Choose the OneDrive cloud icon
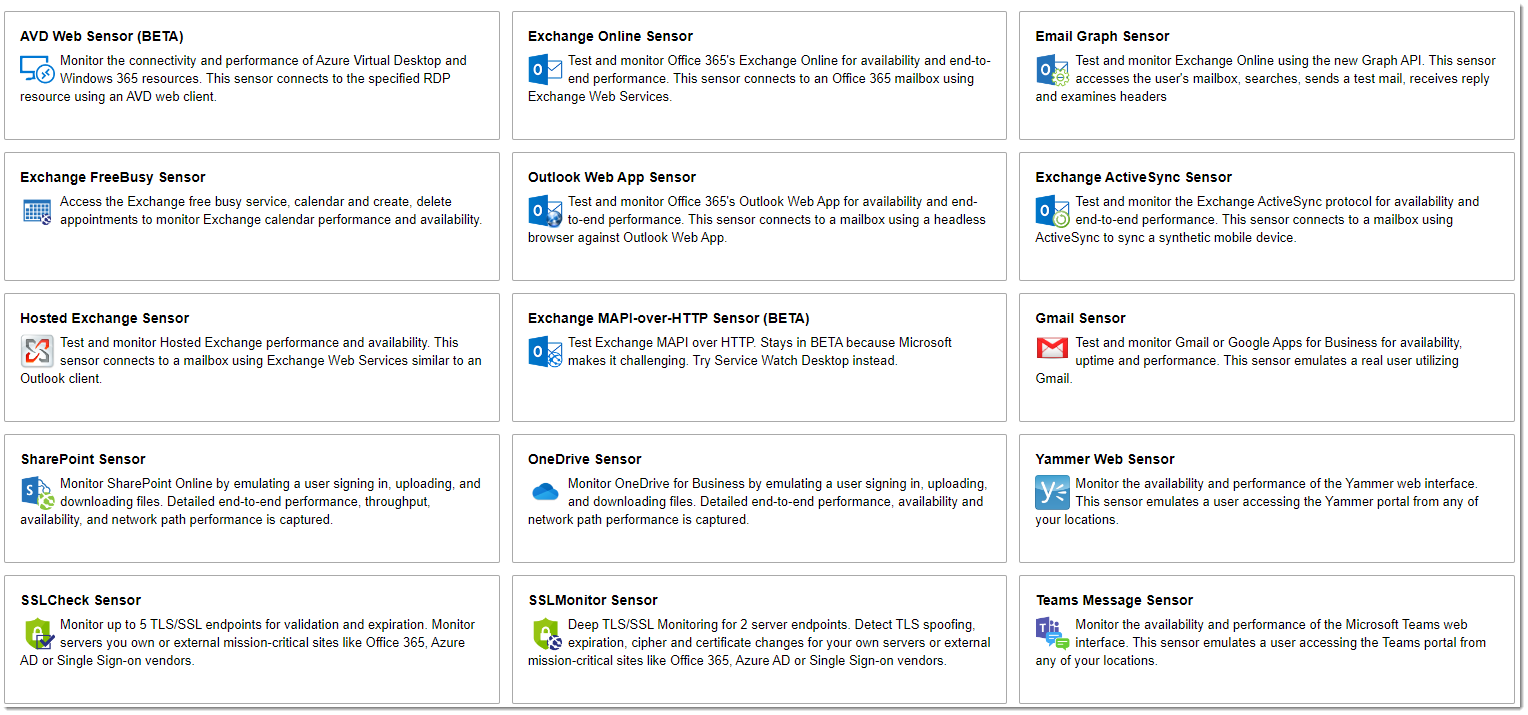Screen dimensions: 1528x715 coord(545,491)
